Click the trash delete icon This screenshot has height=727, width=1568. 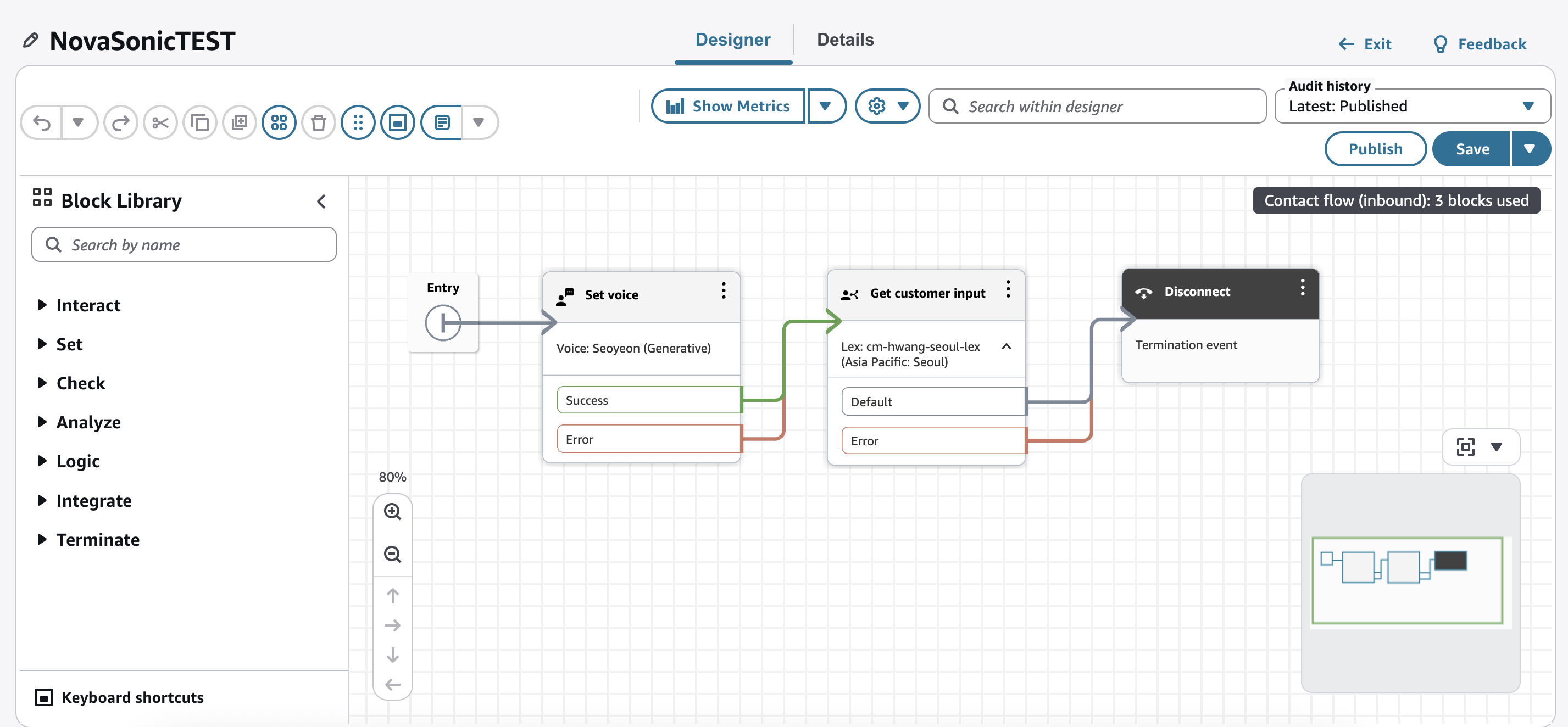click(318, 123)
